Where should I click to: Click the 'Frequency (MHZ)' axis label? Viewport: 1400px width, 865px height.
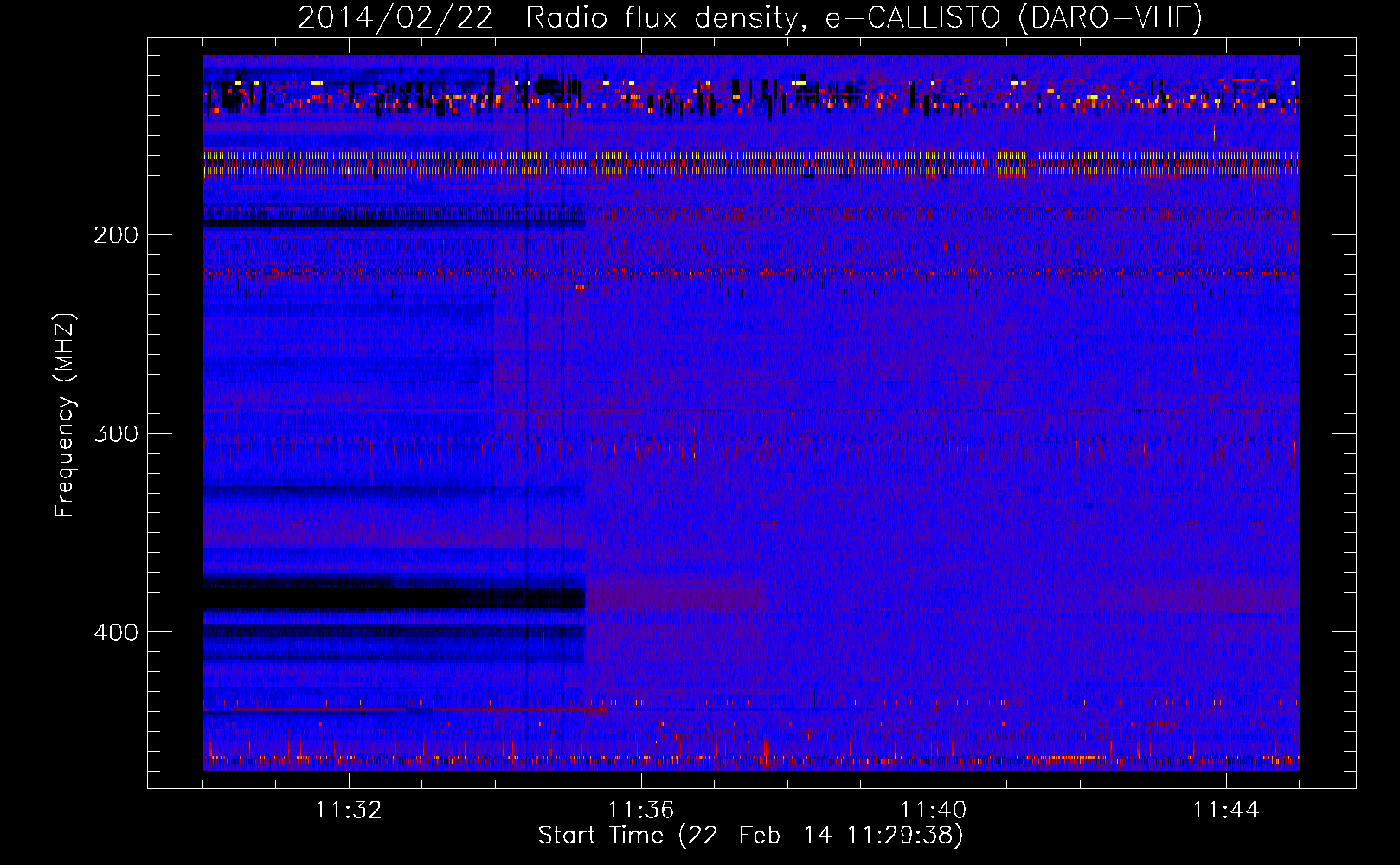[x=65, y=415]
